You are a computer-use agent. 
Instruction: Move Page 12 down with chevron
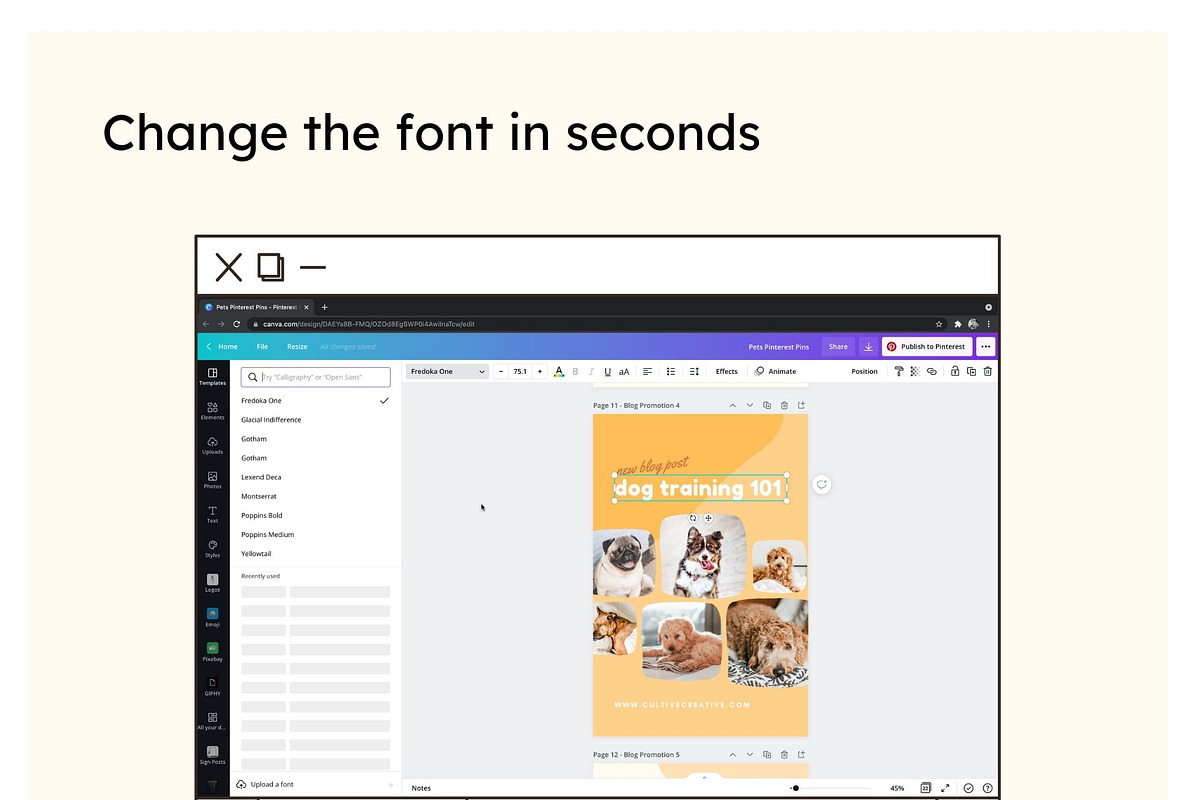750,754
